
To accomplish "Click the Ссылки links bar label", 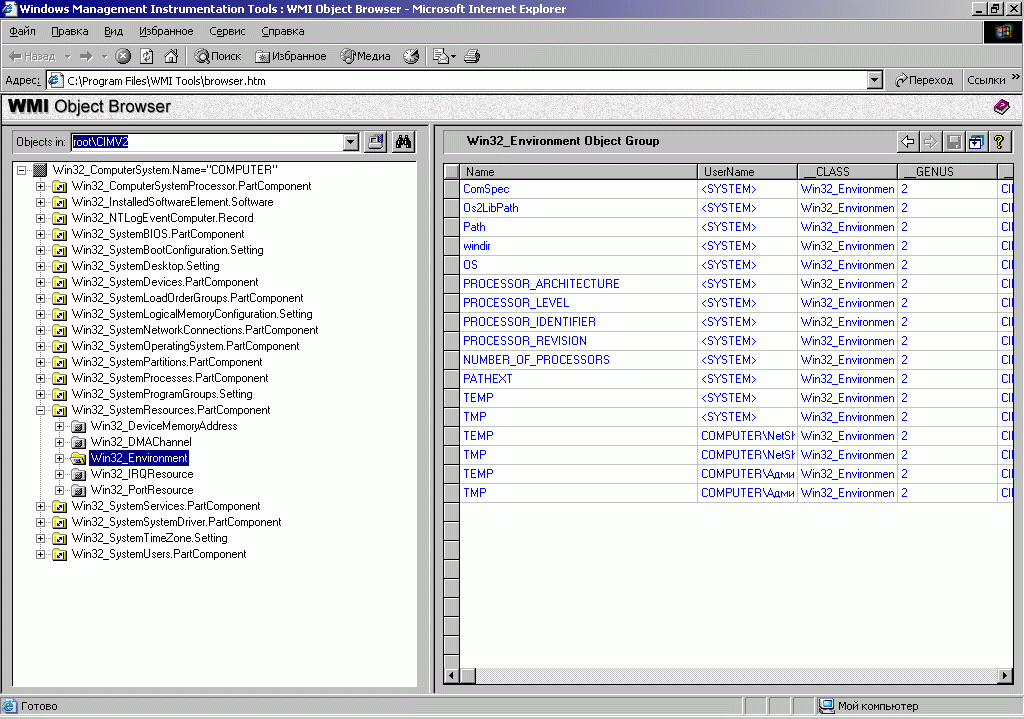I will [986, 80].
